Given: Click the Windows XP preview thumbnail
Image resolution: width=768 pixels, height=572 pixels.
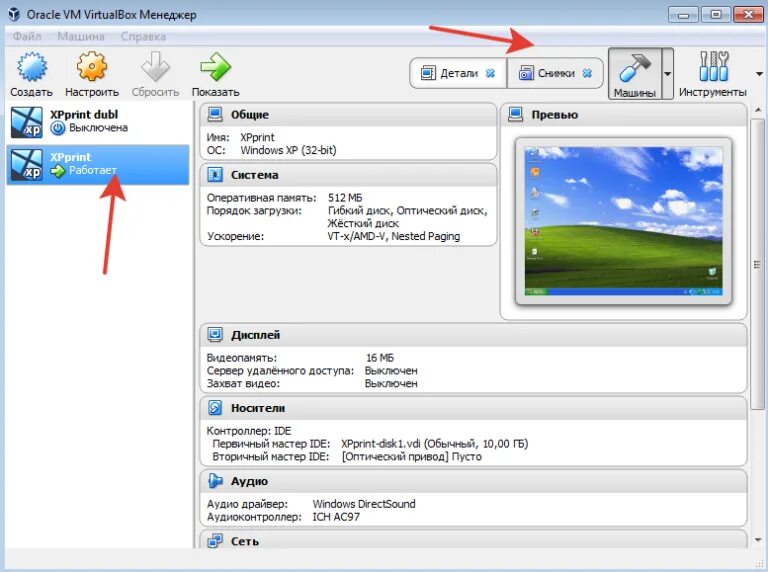Looking at the screenshot, I should 623,221.
